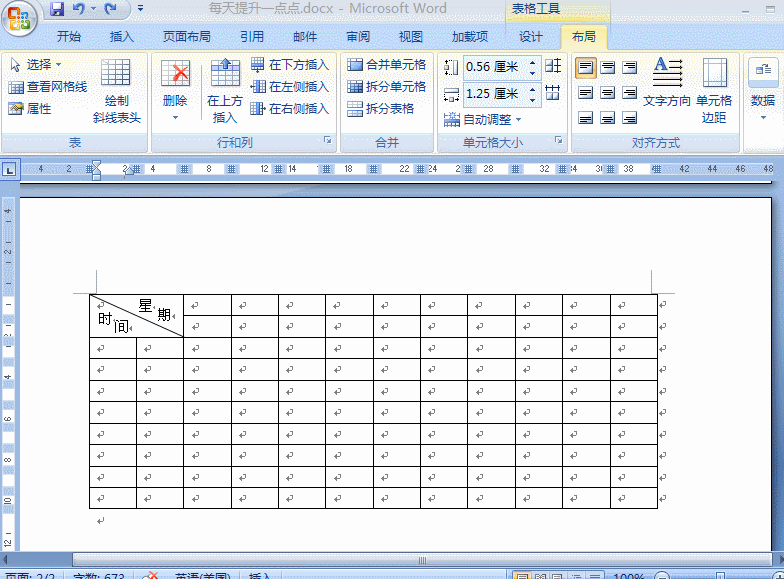Select align top left icon
Image resolution: width=784 pixels, height=579 pixels.
[x=585, y=68]
